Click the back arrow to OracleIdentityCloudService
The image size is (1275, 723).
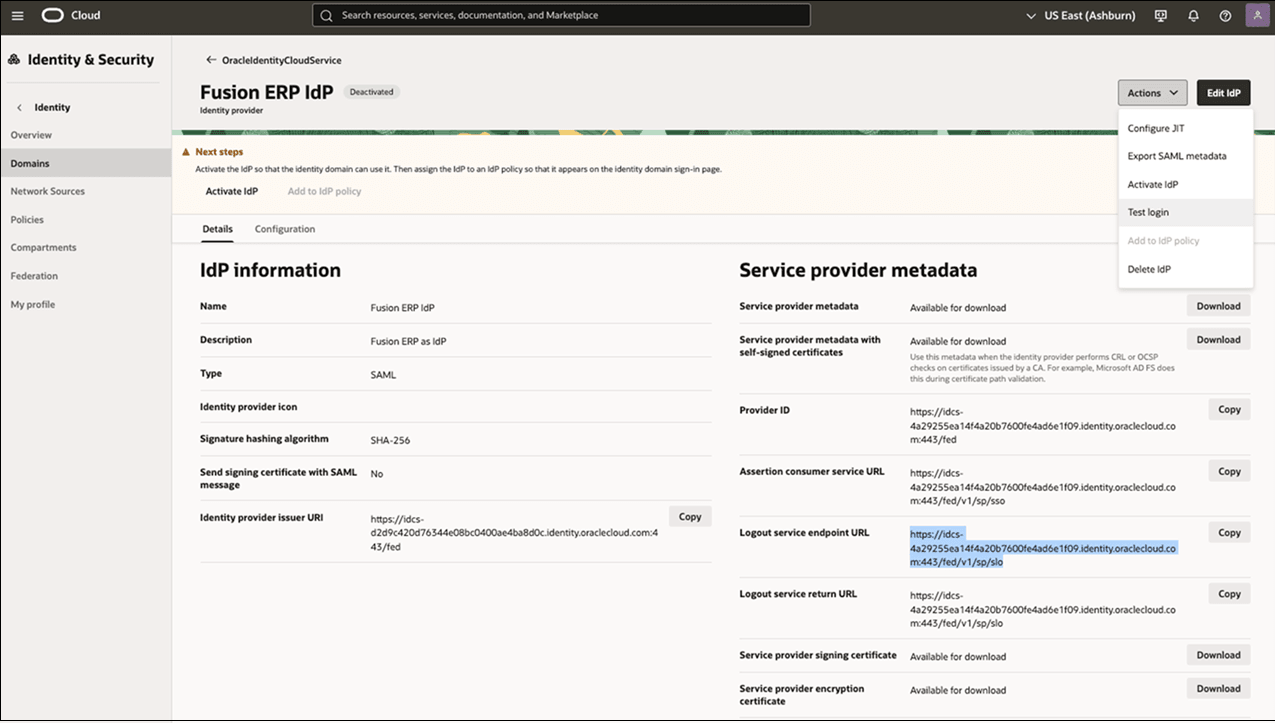point(209,60)
